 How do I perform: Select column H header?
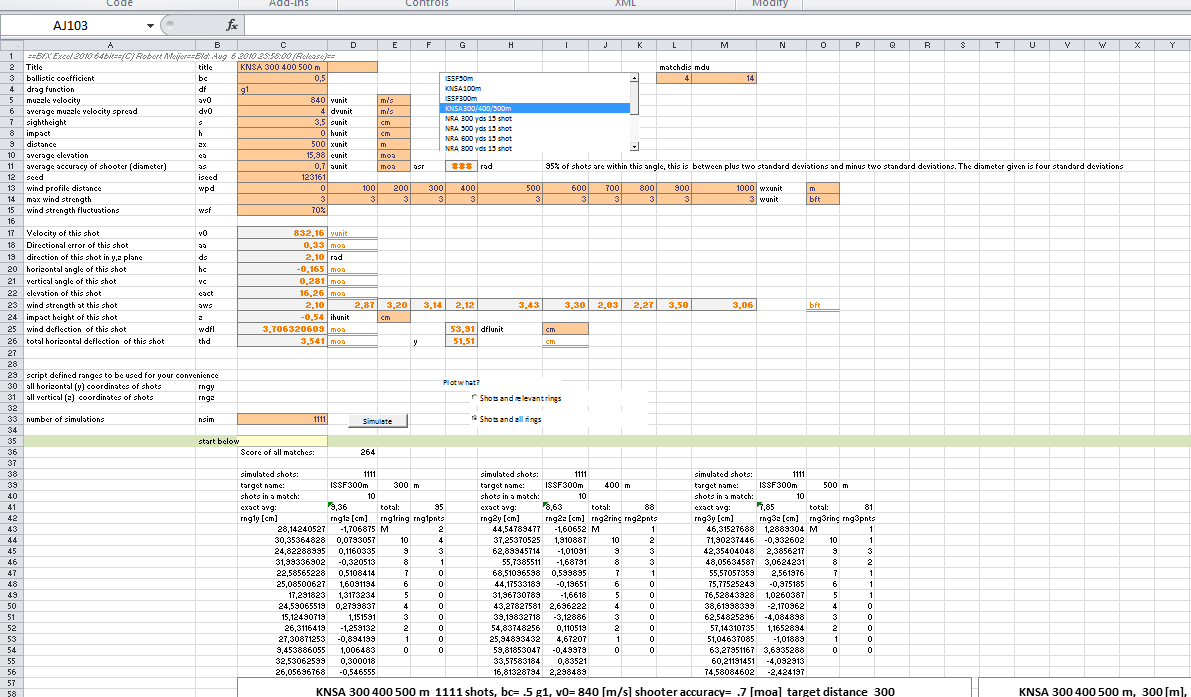510,45
